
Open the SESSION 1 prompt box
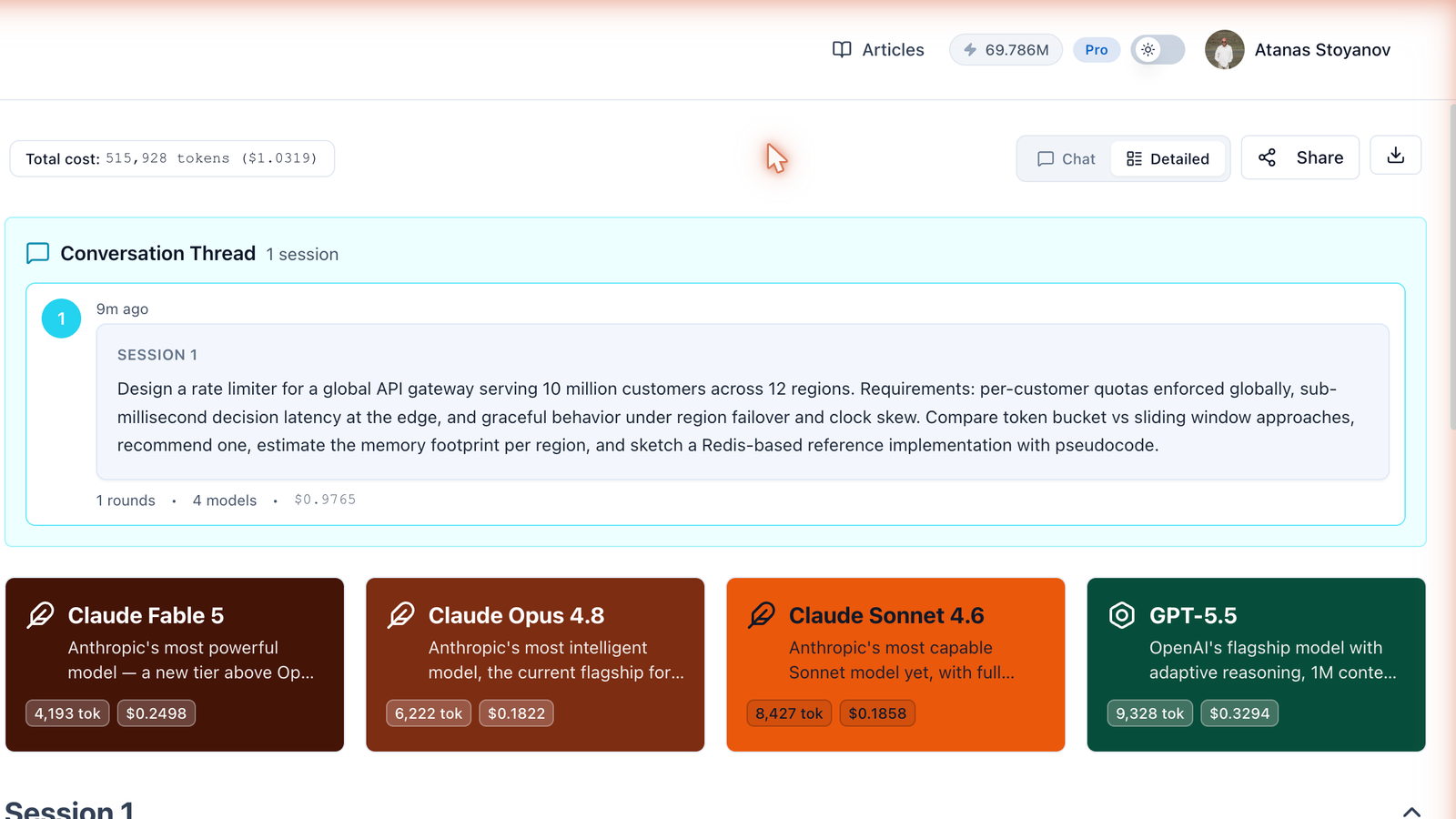[x=743, y=401]
